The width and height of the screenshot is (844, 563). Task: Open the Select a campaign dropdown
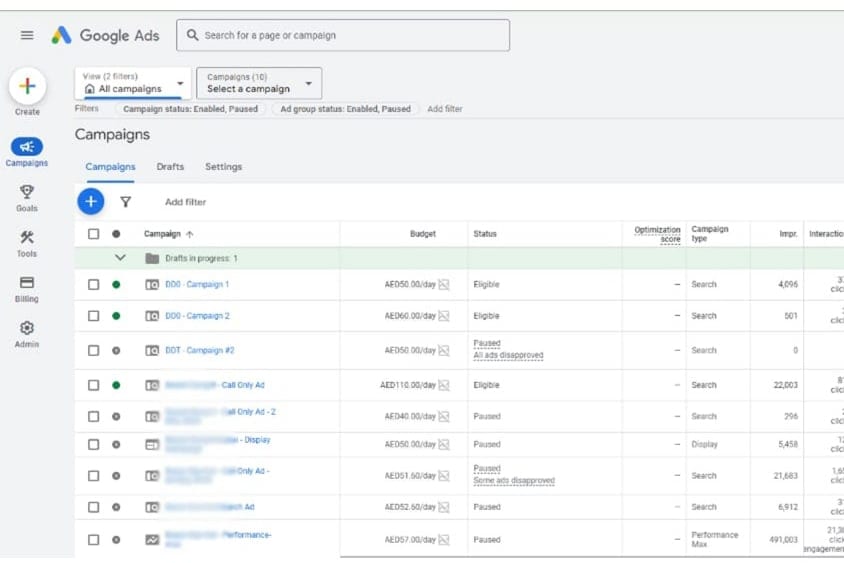[x=259, y=83]
